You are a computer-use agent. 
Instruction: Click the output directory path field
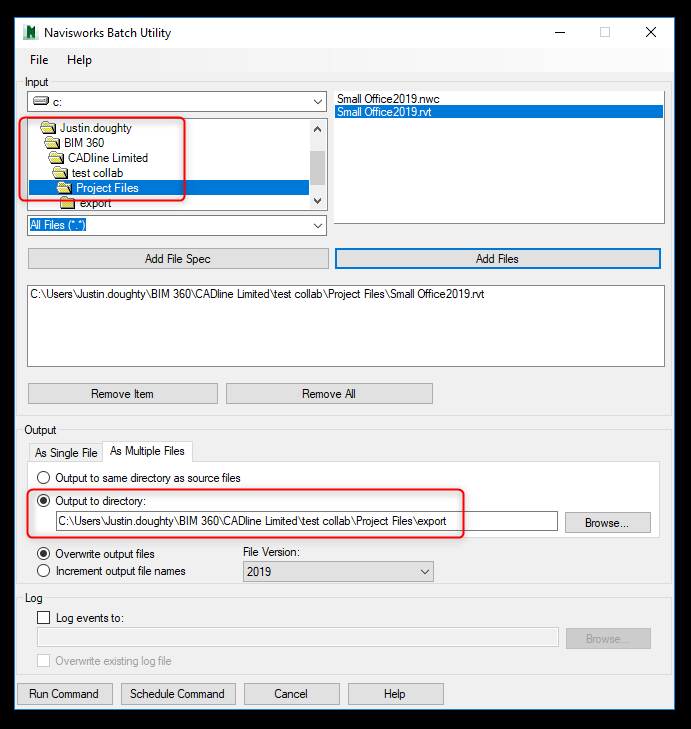pos(307,521)
